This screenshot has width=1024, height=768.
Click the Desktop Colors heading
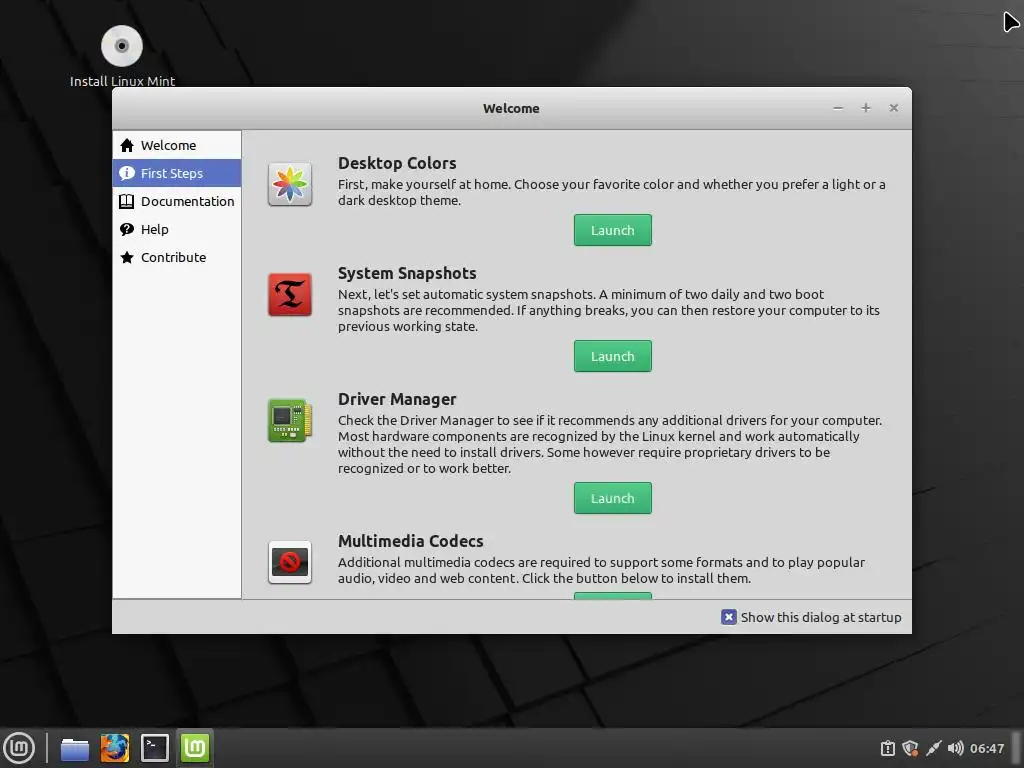tap(397, 163)
